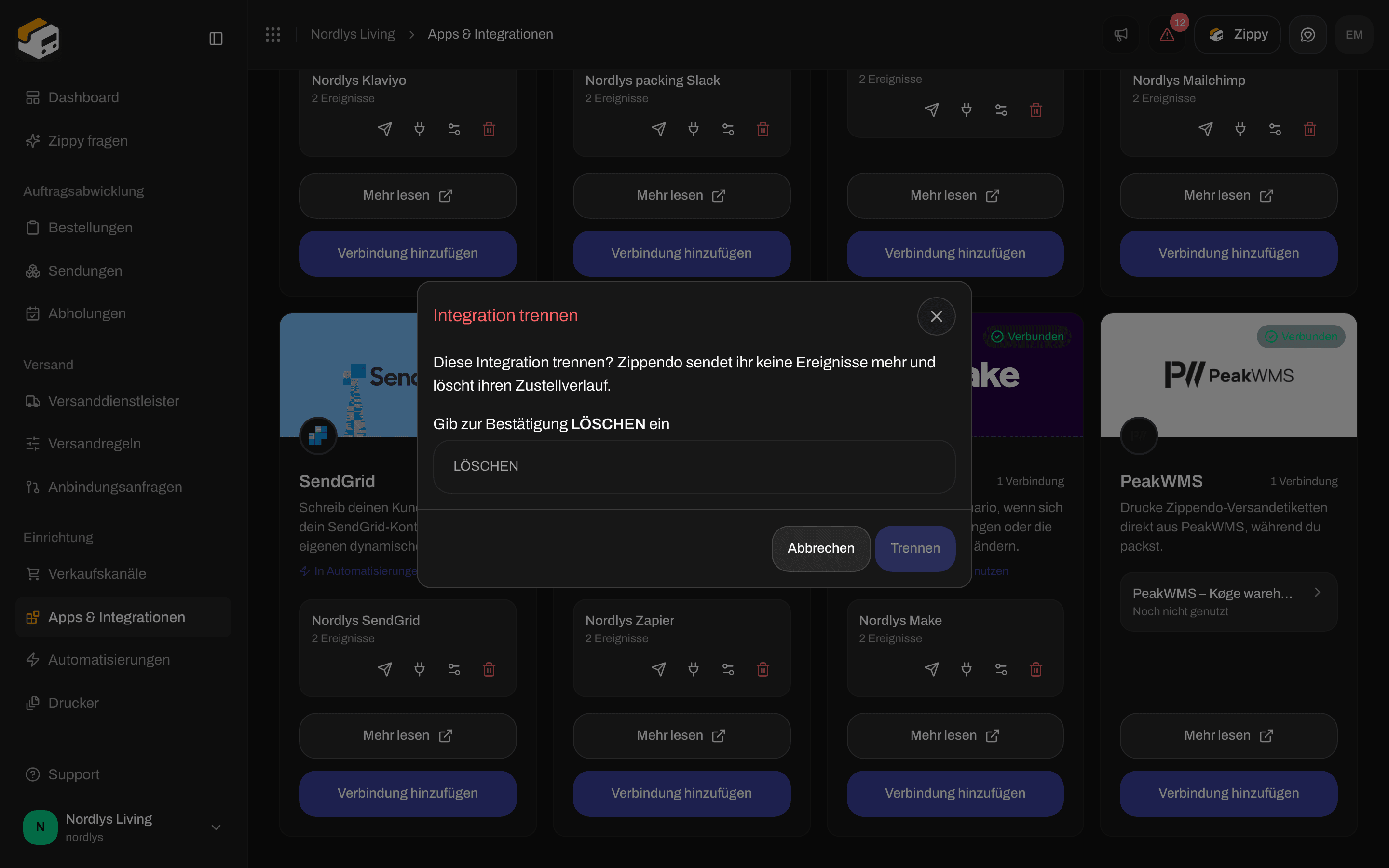The image size is (1389, 868).
Task: Add connection under Nordlys Make
Action: 955,793
